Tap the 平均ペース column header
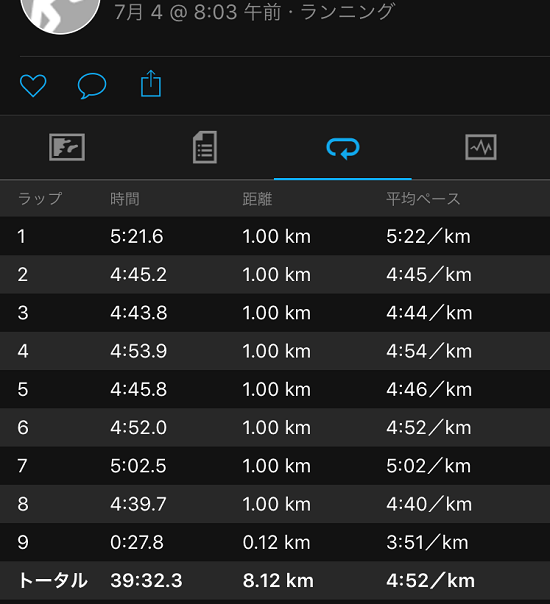This screenshot has height=604, width=550. [423, 199]
